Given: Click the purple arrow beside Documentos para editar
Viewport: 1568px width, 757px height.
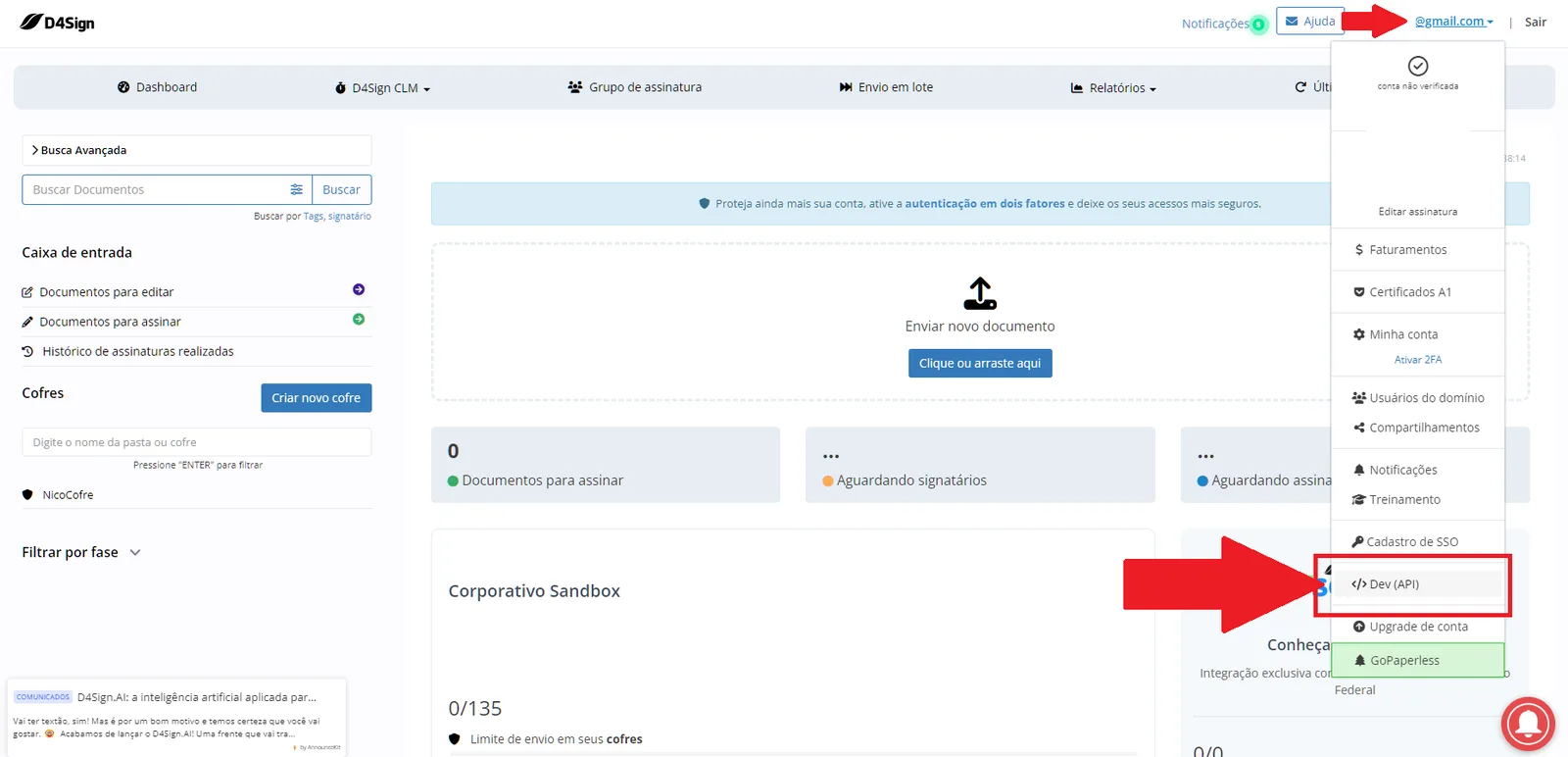Looking at the screenshot, I should pos(359,289).
